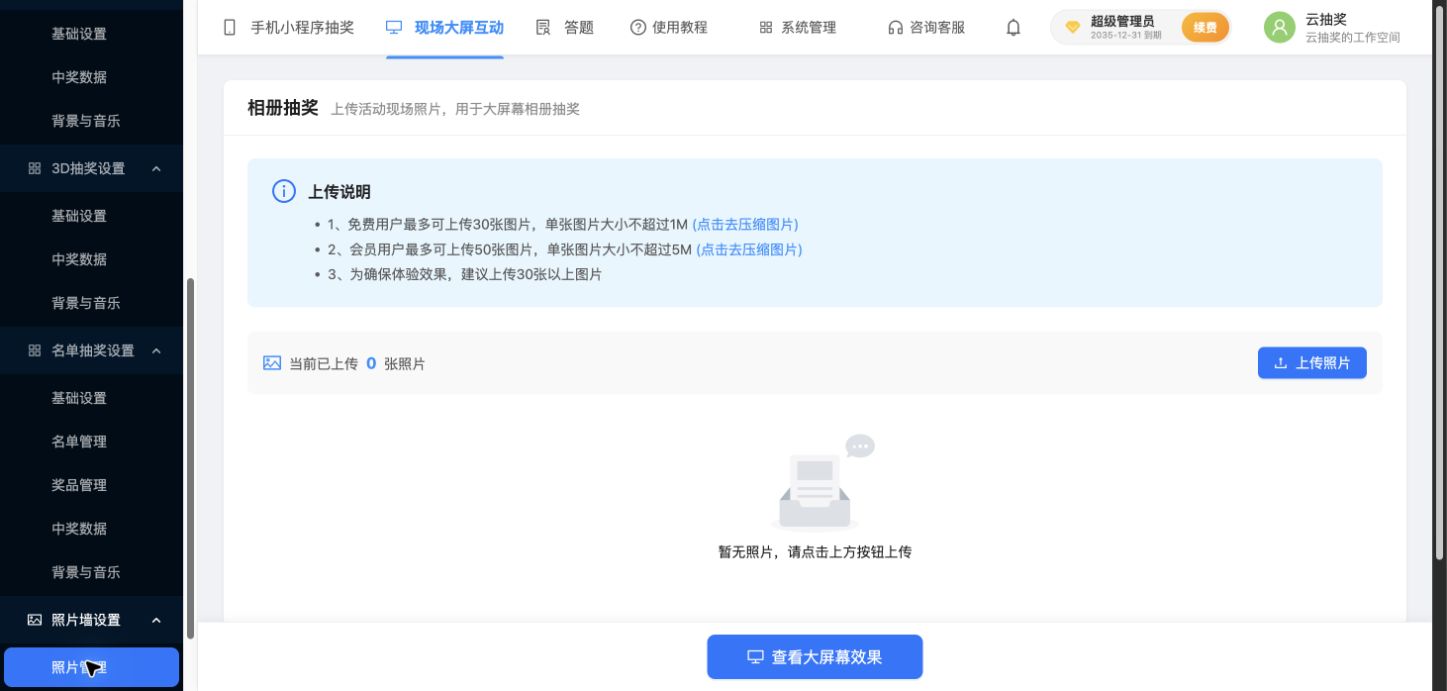Click the phone icon beside 手机小程序抽奖
The height and width of the screenshot is (691, 1447).
(x=230, y=28)
